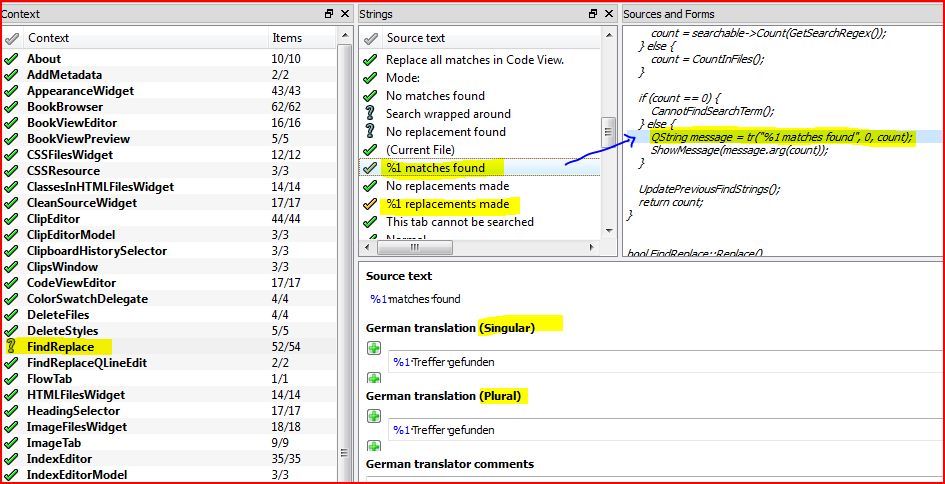945x484 pixels.
Task: Click the German Singular translation field
Action: (x=666, y=362)
